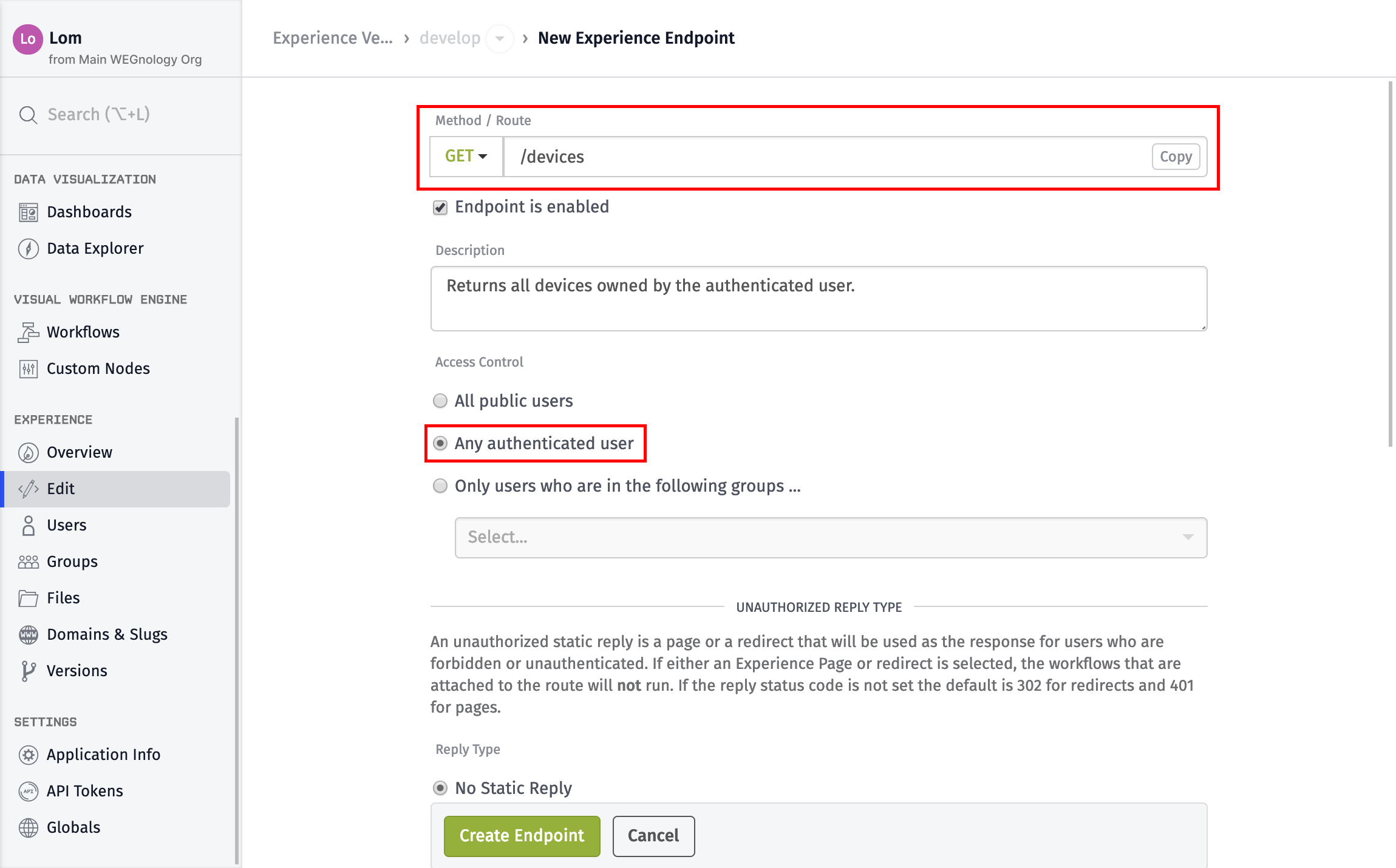Click the Description text area

pos(819,299)
